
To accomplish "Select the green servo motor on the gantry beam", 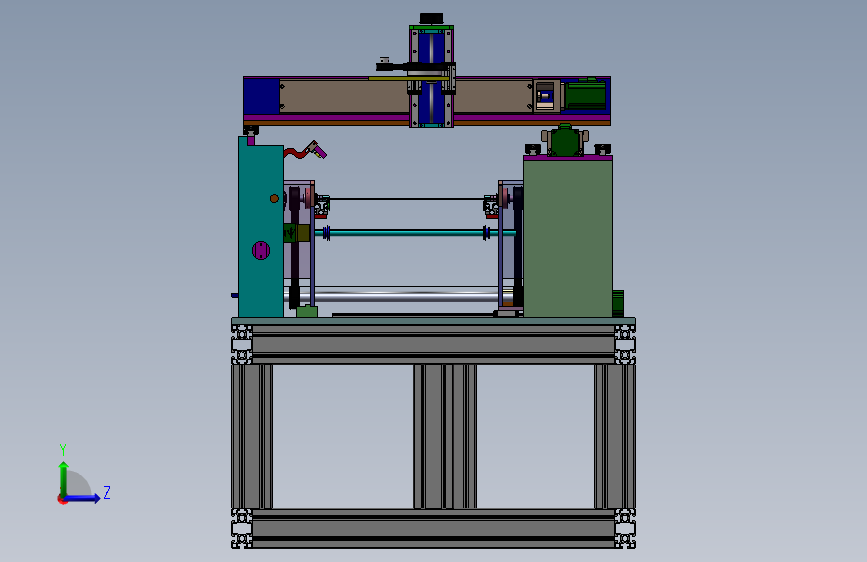I will (x=584, y=95).
